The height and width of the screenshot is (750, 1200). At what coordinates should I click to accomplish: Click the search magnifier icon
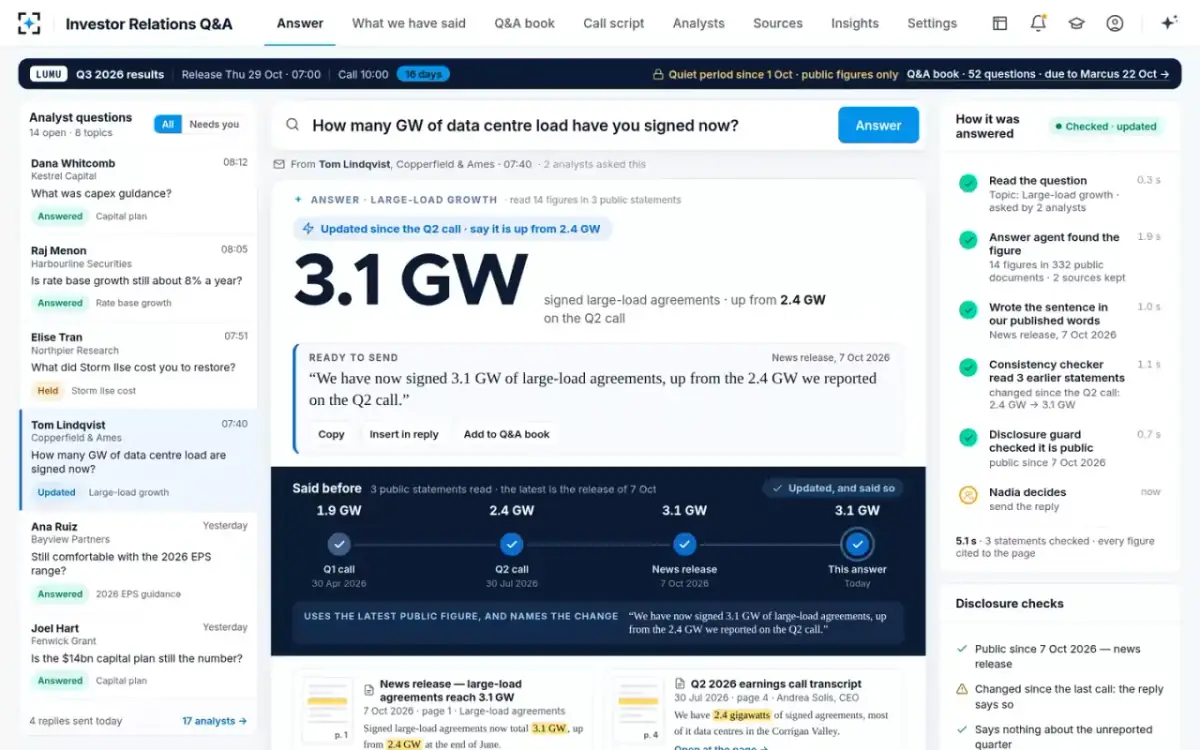click(293, 125)
